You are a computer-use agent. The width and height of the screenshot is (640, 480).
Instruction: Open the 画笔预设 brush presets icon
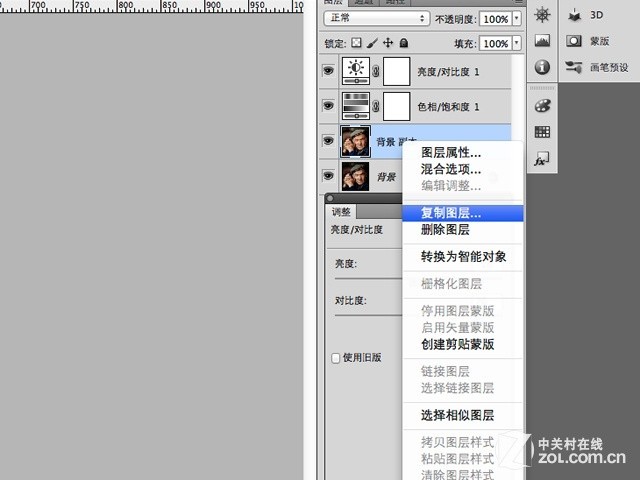[574, 67]
